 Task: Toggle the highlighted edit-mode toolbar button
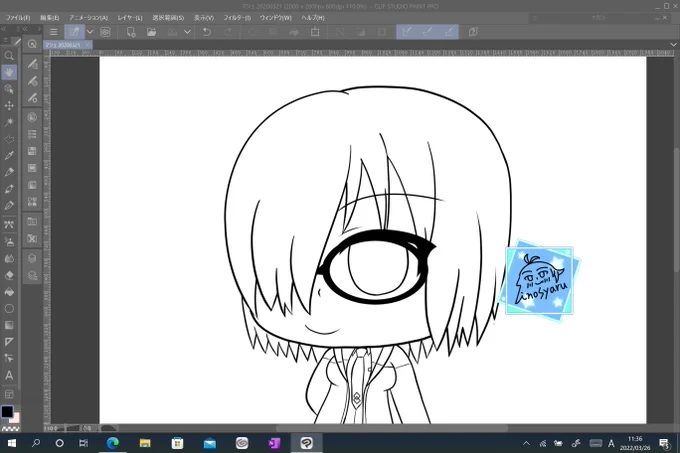(x=75, y=32)
